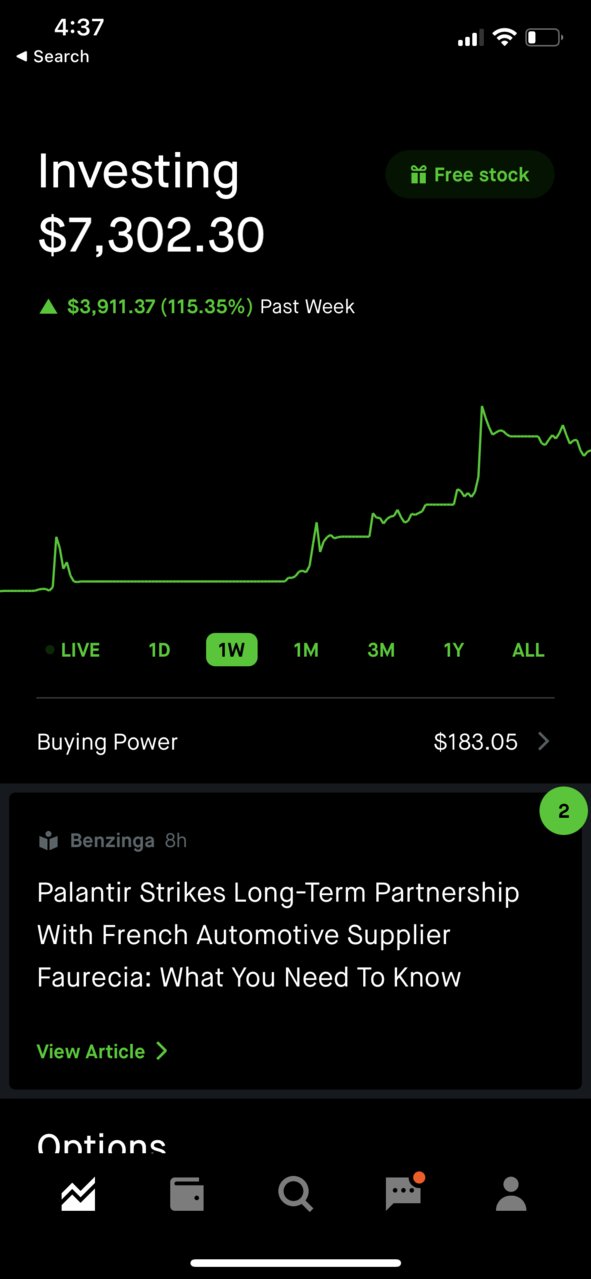Switch chart to LIVE range
Image resolution: width=591 pixels, height=1279 pixels.
[x=72, y=650]
